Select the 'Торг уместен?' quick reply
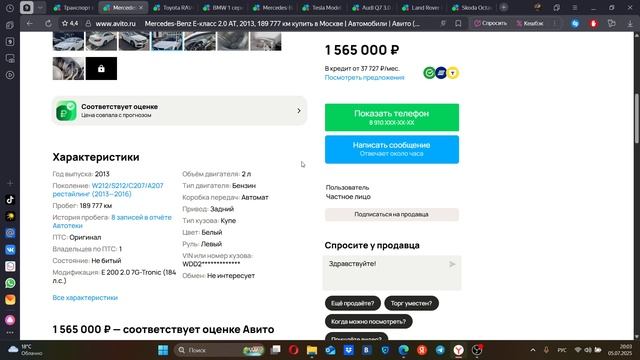Screen dimensions: 640x360 click(x=411, y=303)
